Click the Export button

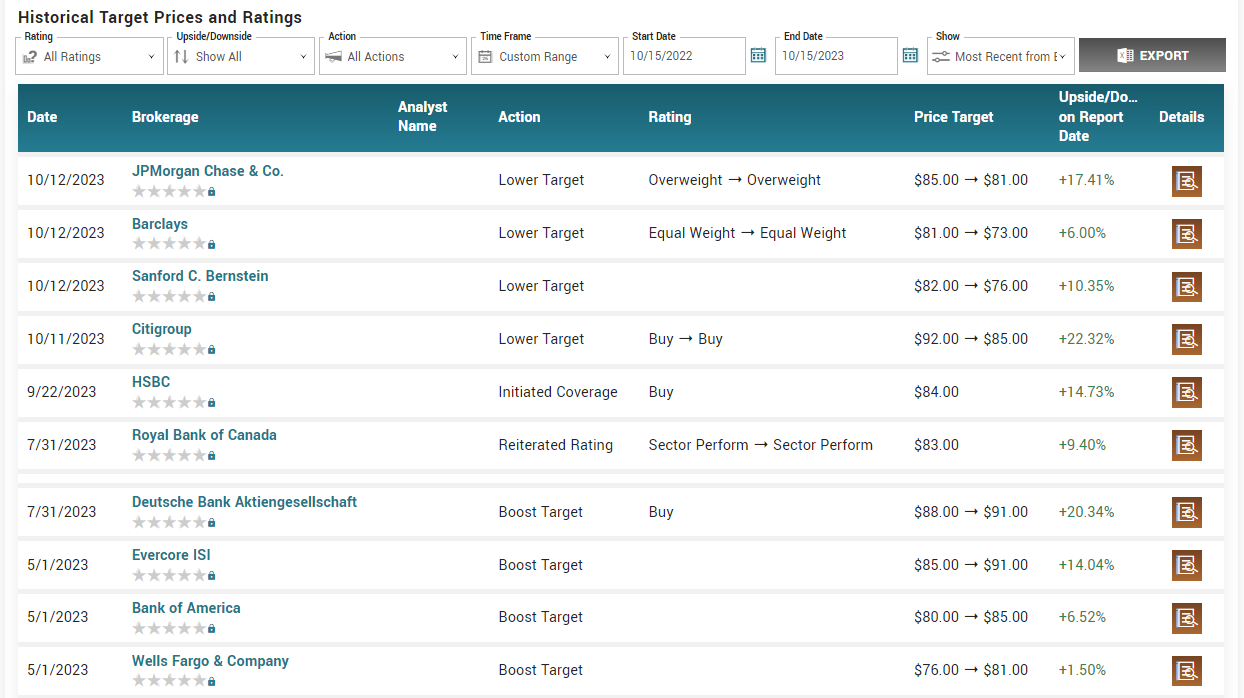click(x=1152, y=56)
